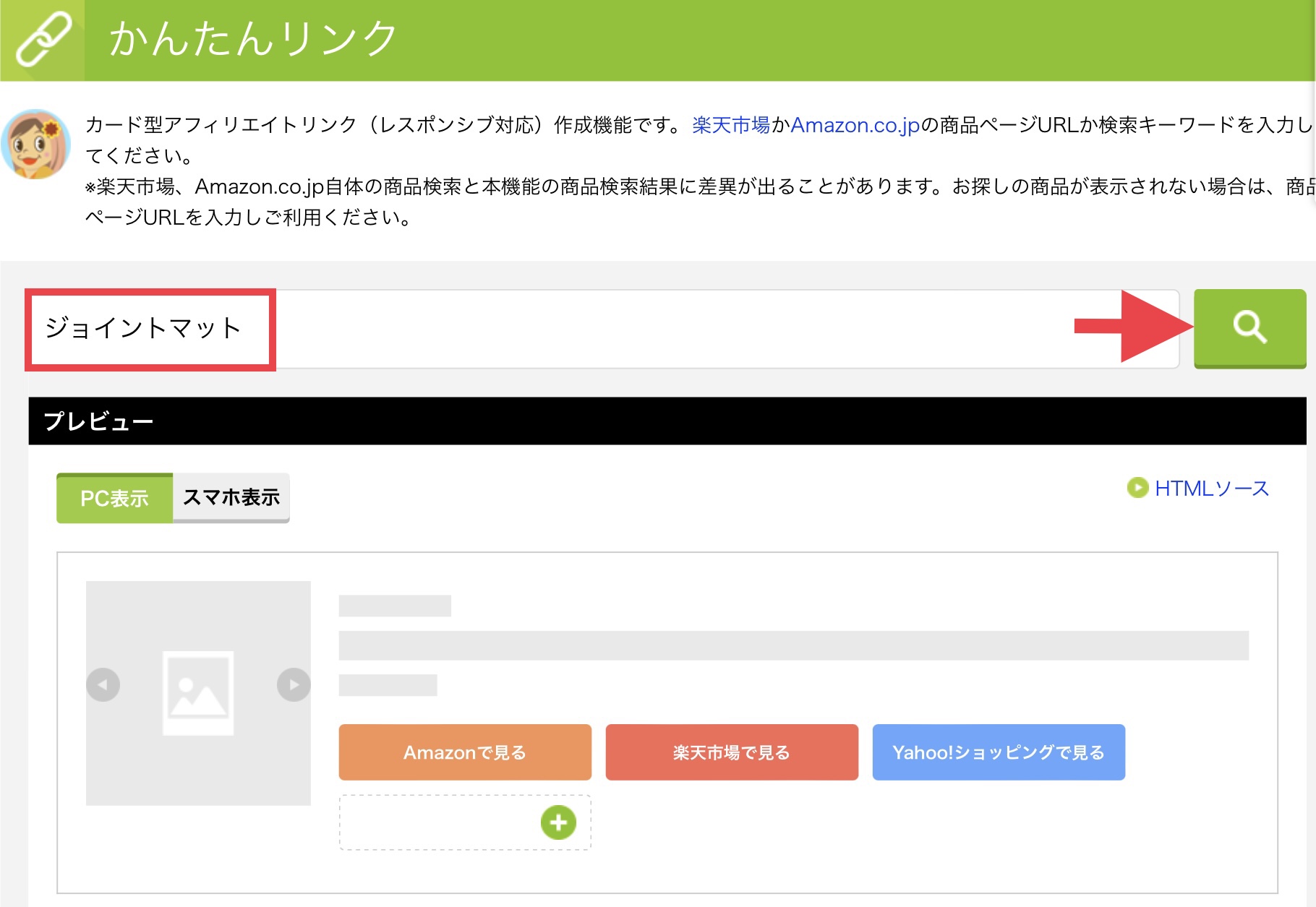Switch to スマホ表示 tab
The height and width of the screenshot is (907, 1316).
[231, 498]
